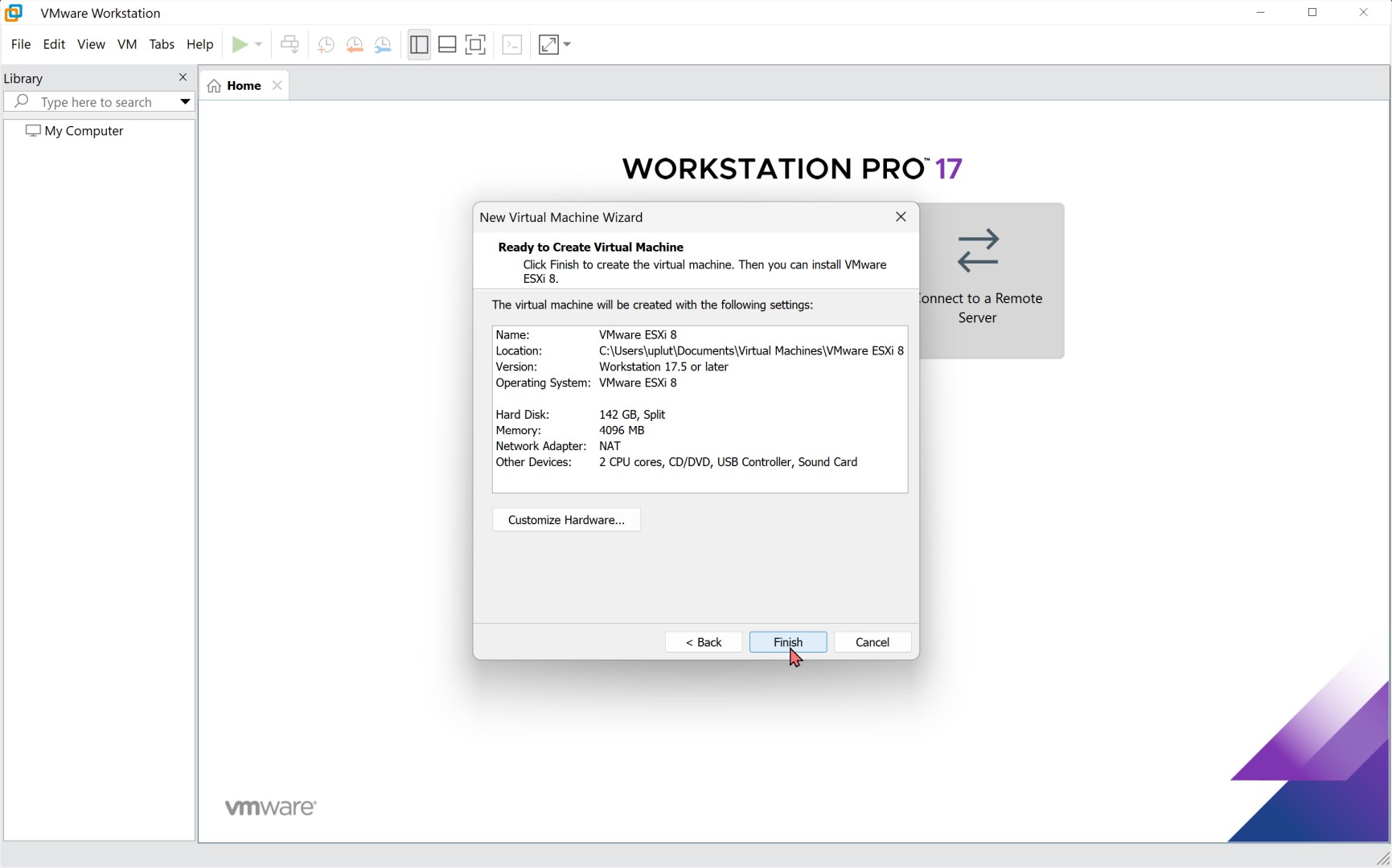Switch to the Home tab
The image size is (1392, 868).
coord(244,86)
